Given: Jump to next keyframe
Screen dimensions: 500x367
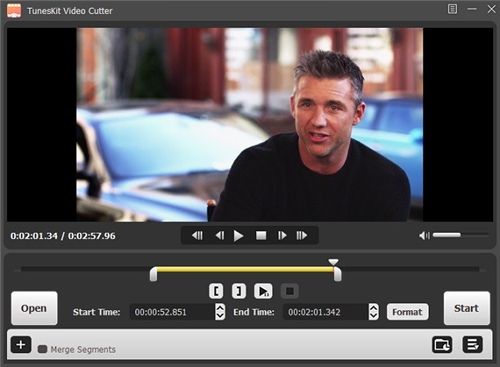Looking at the screenshot, I should pyautogui.click(x=302, y=236).
